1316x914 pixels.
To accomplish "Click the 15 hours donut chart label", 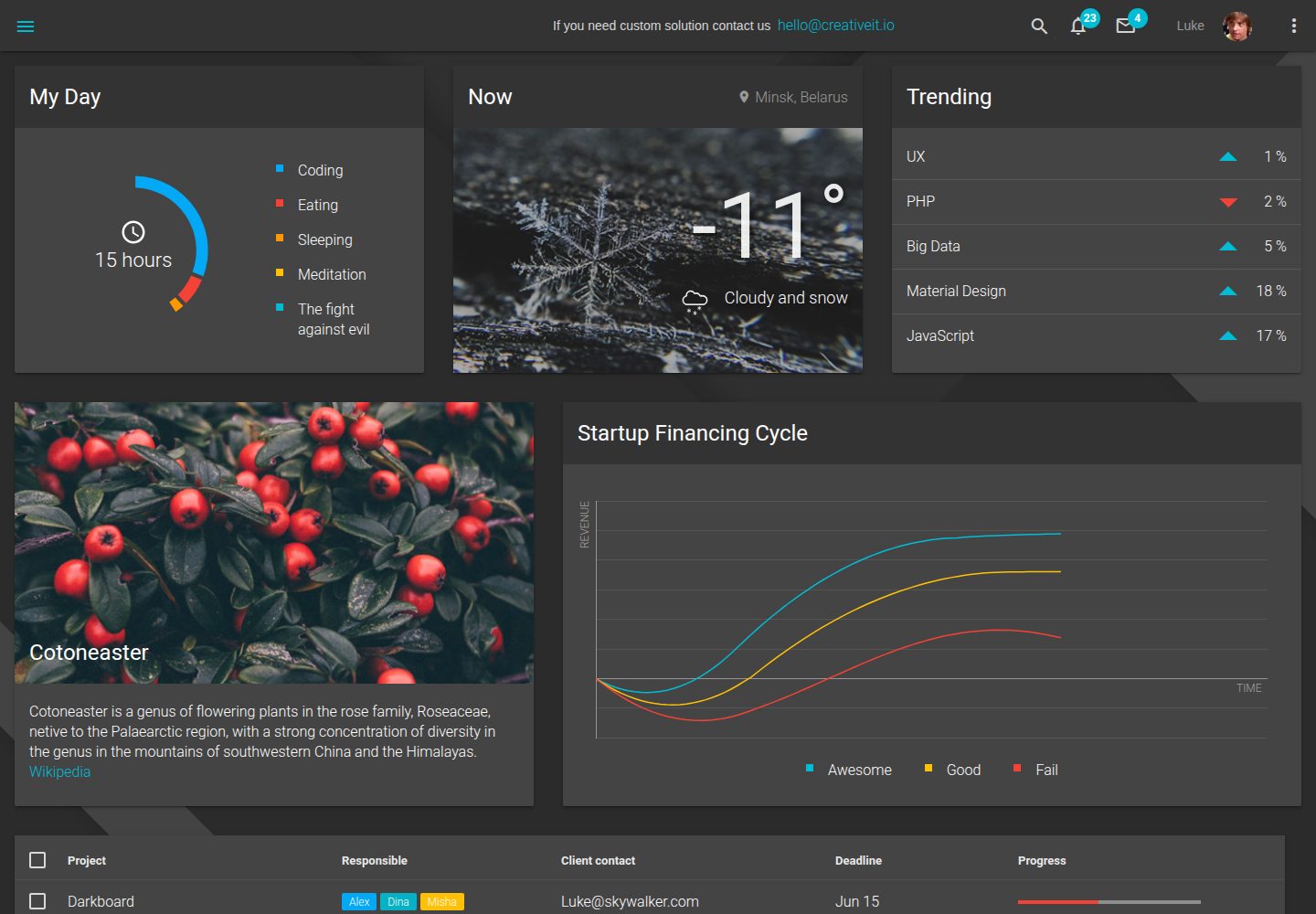I will coord(133,260).
